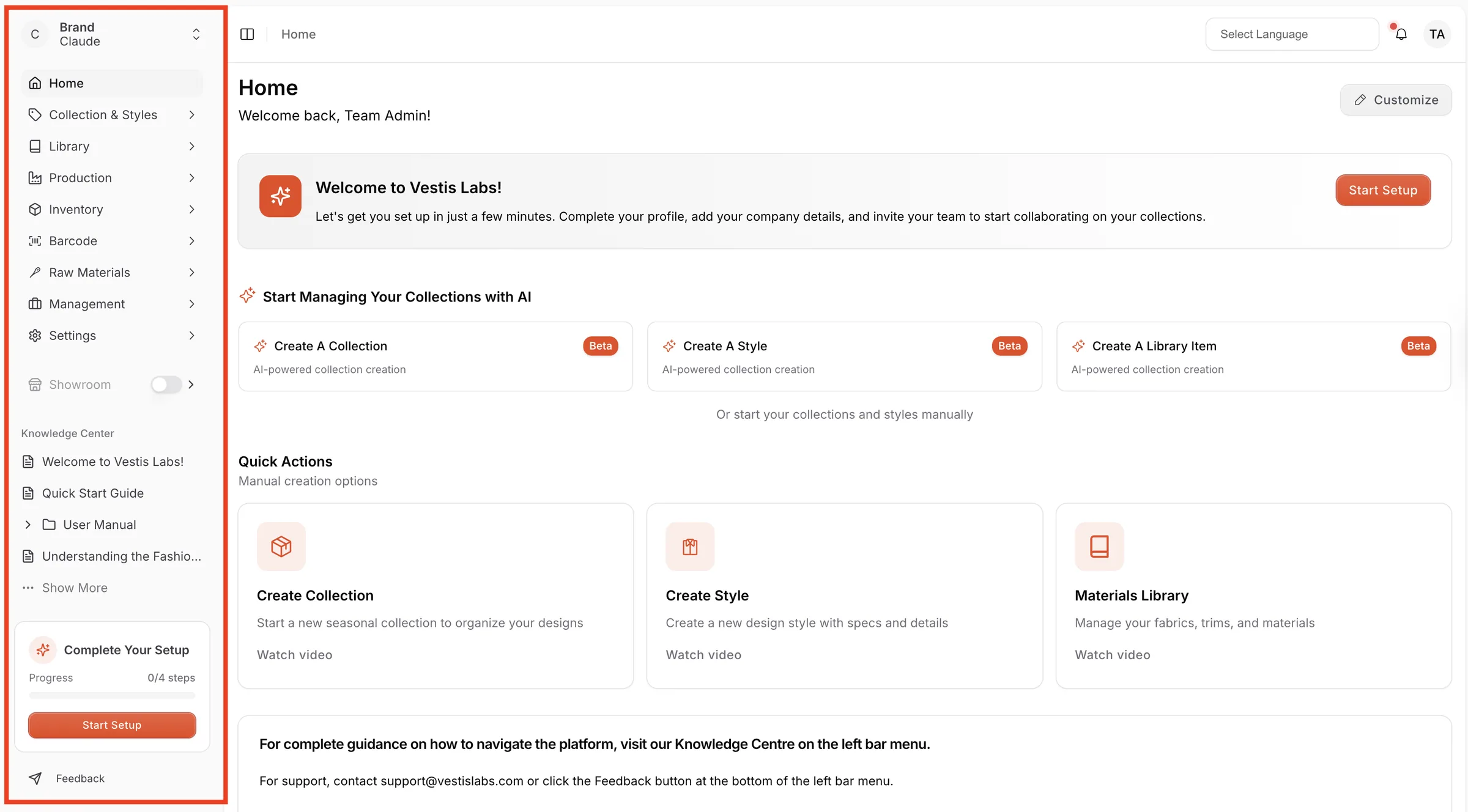The width and height of the screenshot is (1468, 812).
Task: Click the Showroom storefront icon
Action: pos(35,385)
